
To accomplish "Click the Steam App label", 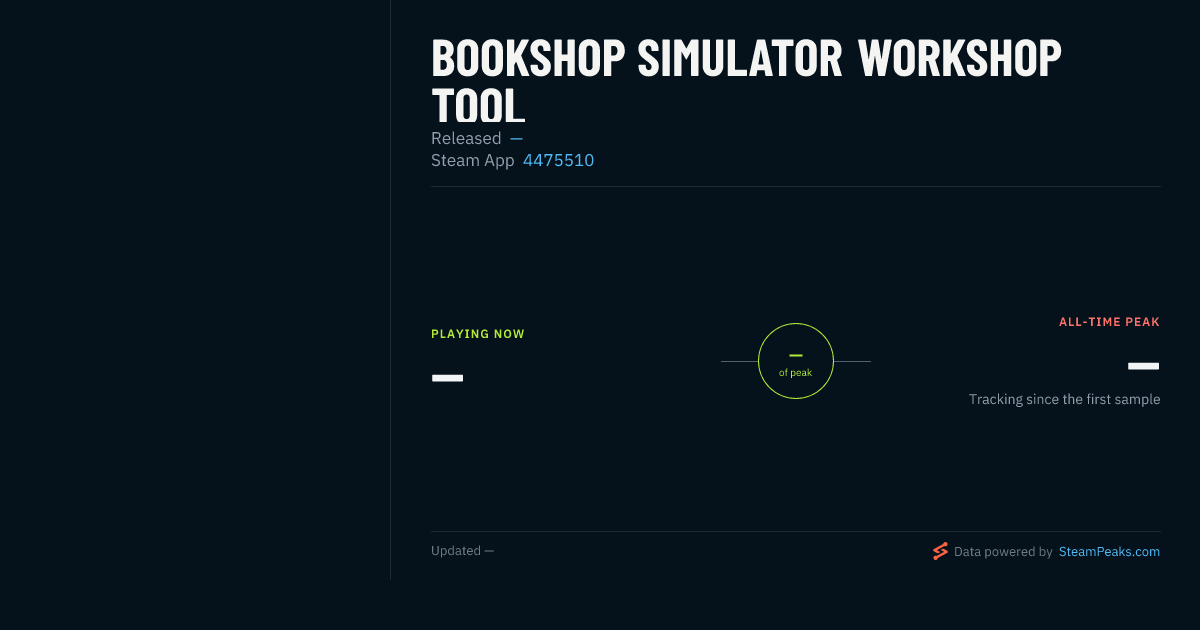I will (x=473, y=160).
